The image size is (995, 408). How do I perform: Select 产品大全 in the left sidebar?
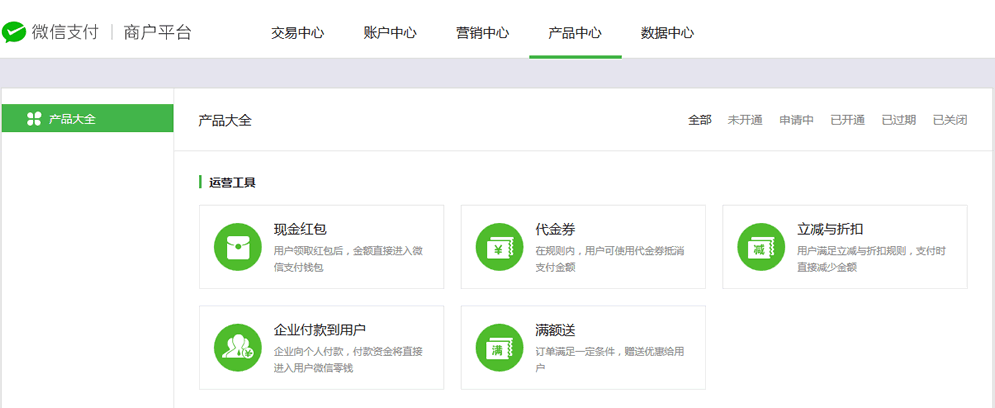pyautogui.click(x=72, y=118)
